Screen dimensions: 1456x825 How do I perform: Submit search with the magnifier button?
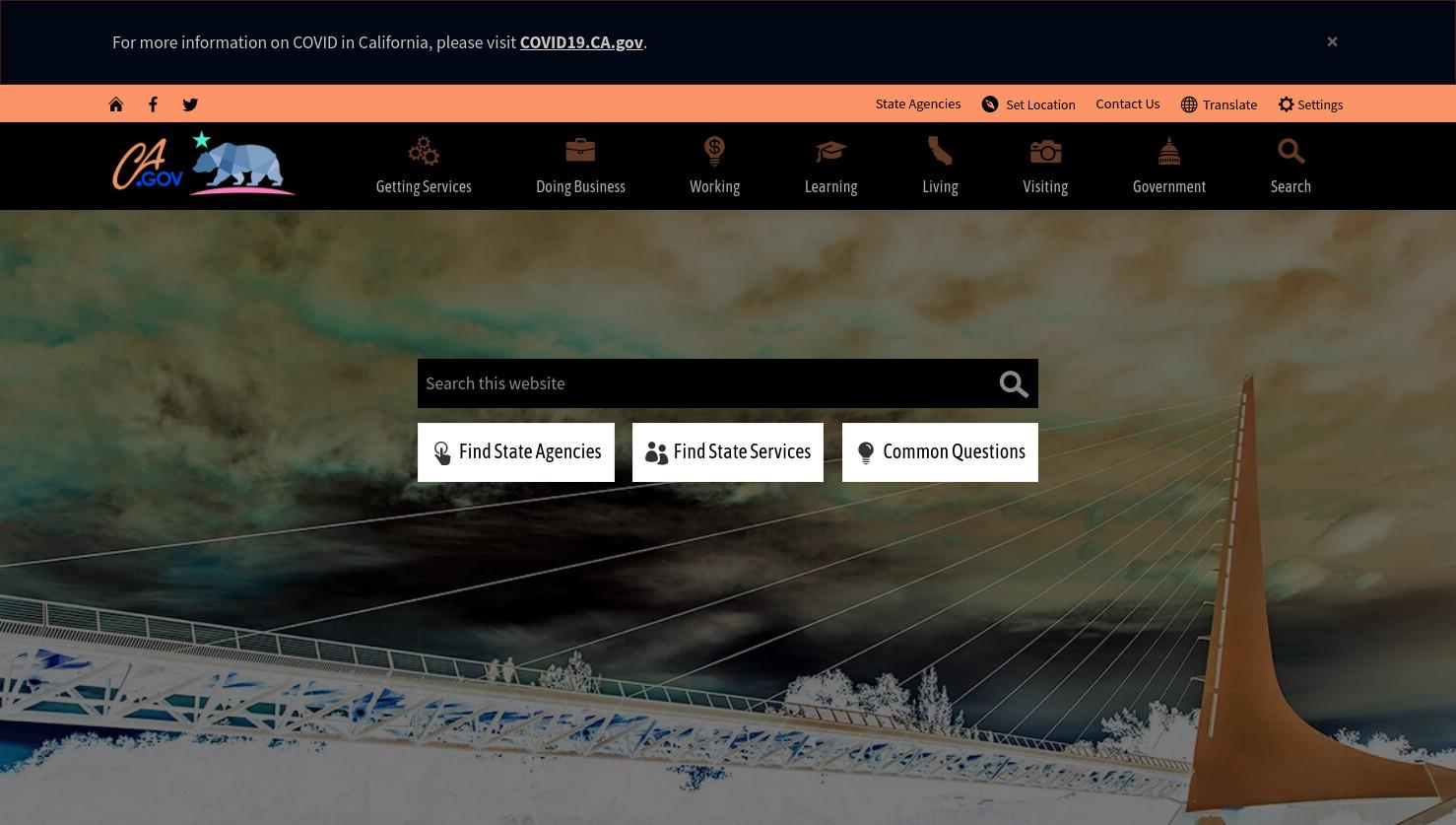pos(1014,384)
